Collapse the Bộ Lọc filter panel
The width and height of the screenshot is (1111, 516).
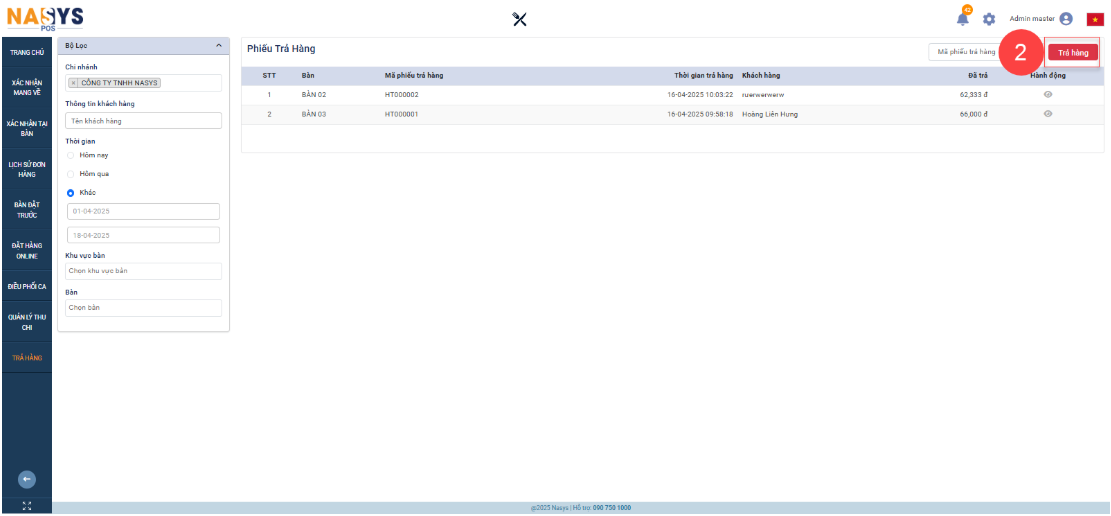[x=219, y=46]
